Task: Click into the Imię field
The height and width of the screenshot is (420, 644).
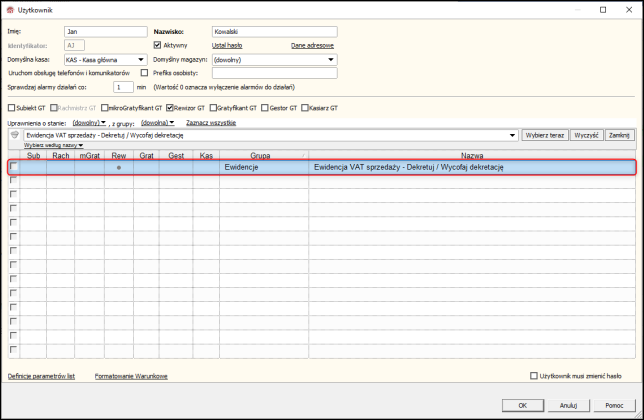Action: (106, 32)
